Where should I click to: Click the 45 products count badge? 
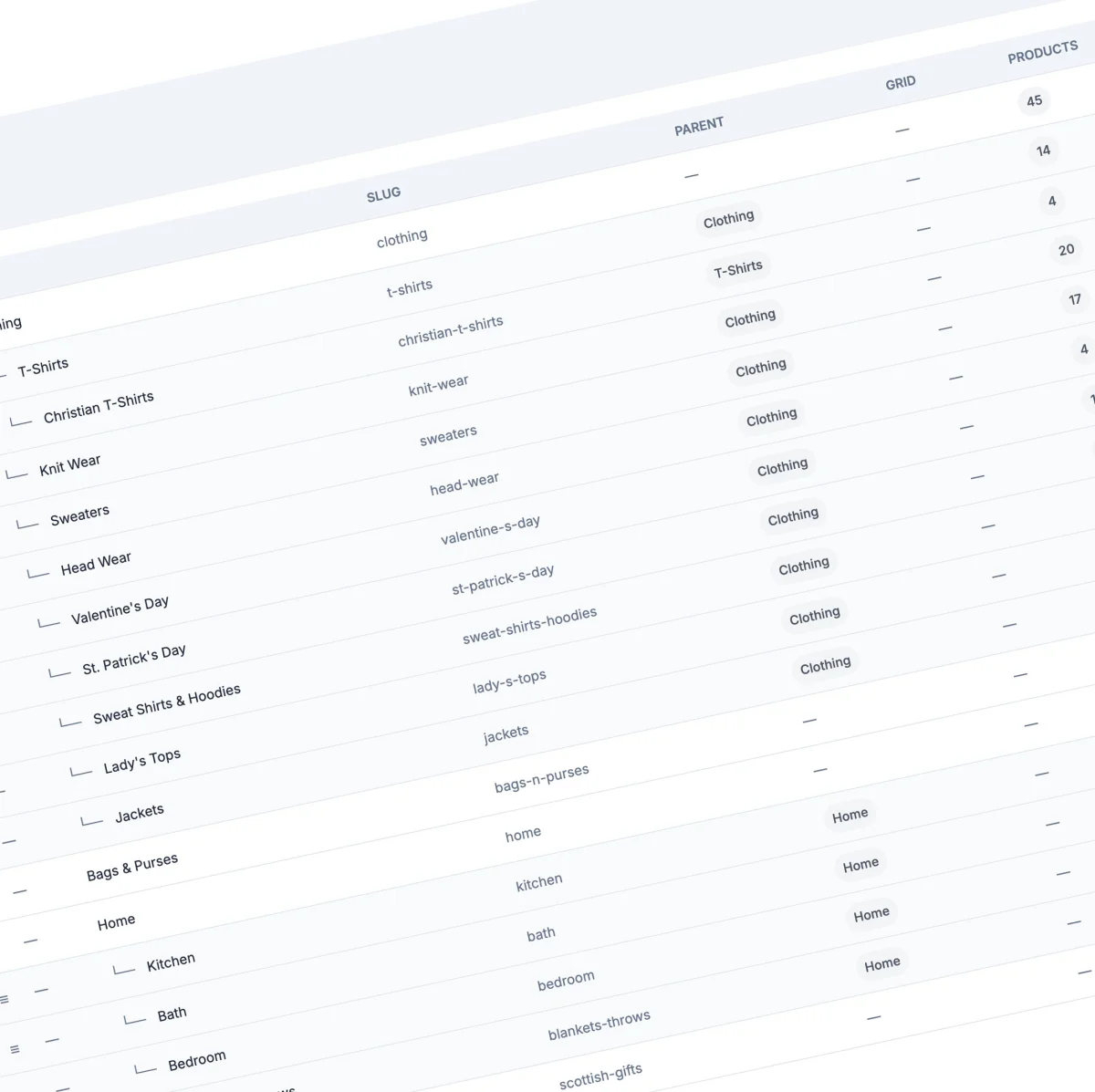1034,101
